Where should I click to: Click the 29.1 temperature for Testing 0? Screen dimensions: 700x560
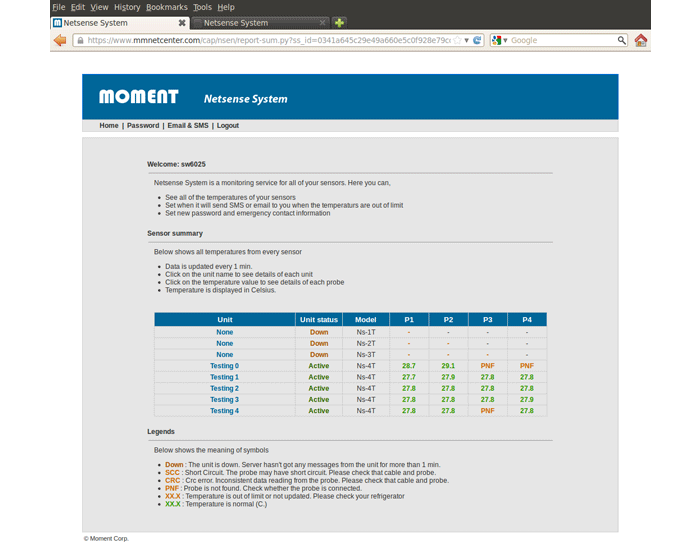pos(448,366)
